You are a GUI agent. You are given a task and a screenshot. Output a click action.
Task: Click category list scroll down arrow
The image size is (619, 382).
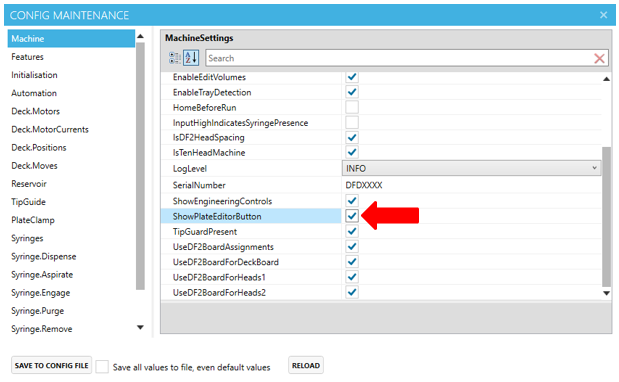(140, 327)
